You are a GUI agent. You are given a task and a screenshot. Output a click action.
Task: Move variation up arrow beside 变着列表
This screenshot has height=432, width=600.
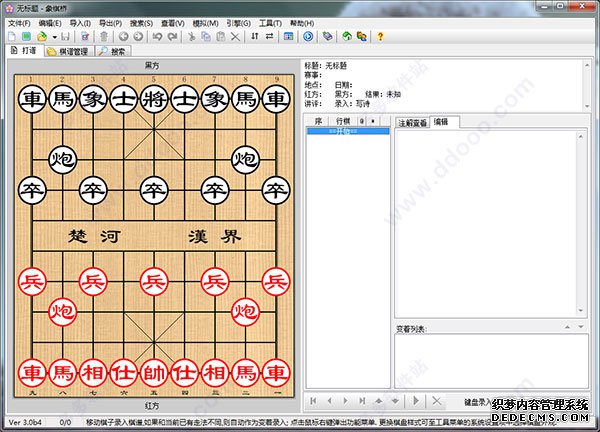(x=567, y=327)
